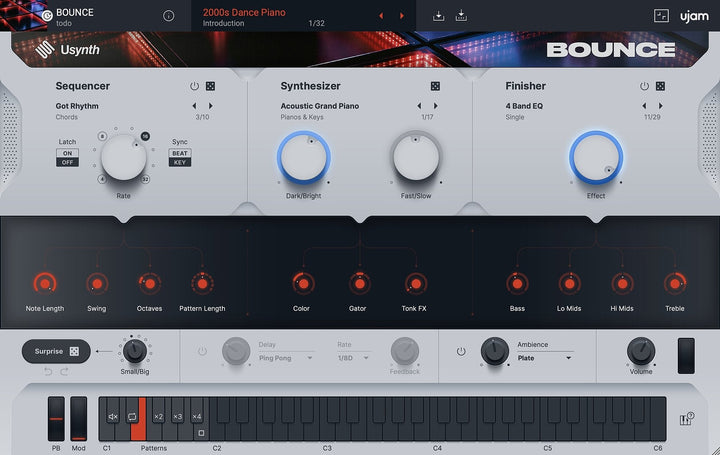Go to next preset after 2000s Dance Piano
The width and height of the screenshot is (720, 455).
[x=402, y=16]
